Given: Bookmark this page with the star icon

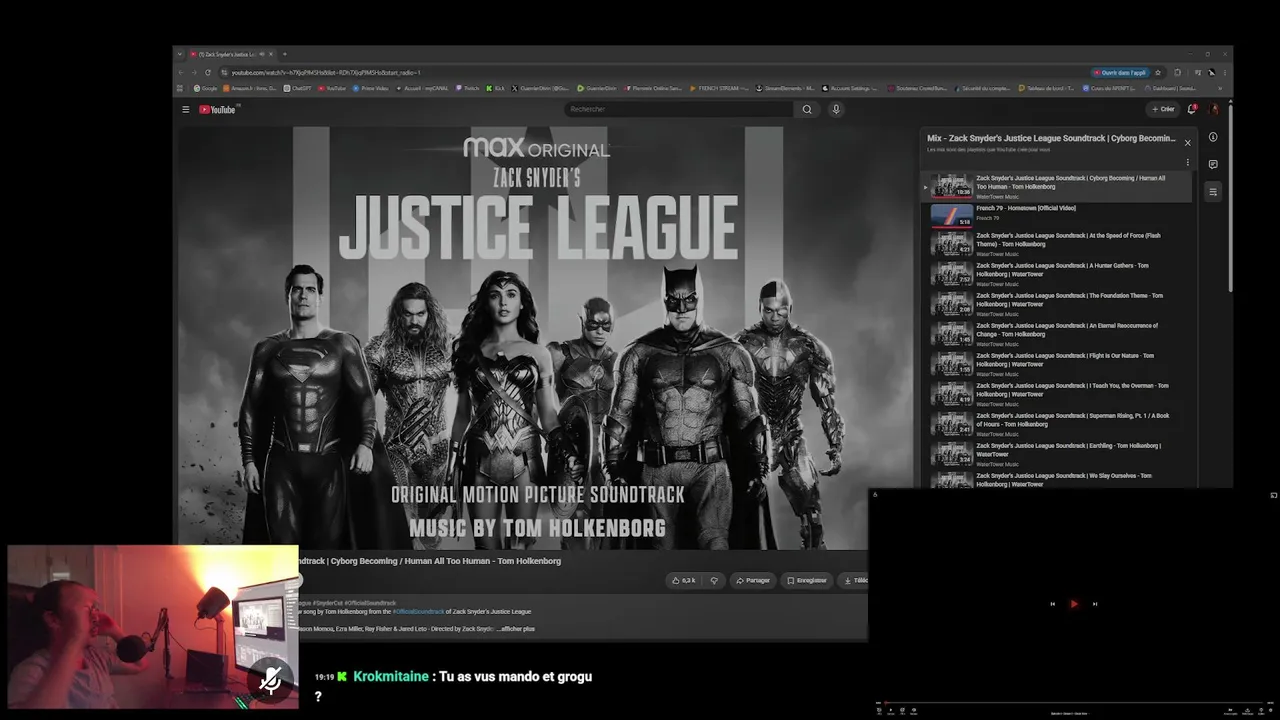Looking at the screenshot, I should point(1158,72).
